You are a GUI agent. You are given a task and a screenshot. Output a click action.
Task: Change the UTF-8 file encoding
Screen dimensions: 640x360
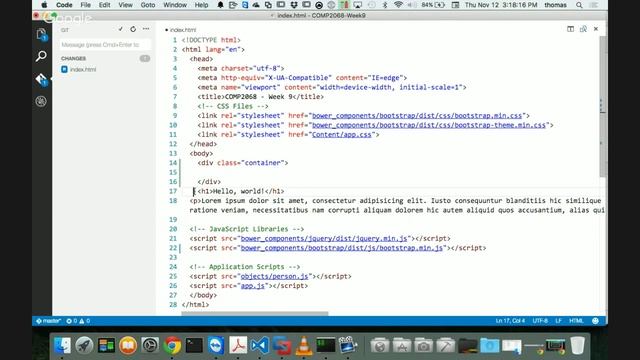coord(540,321)
